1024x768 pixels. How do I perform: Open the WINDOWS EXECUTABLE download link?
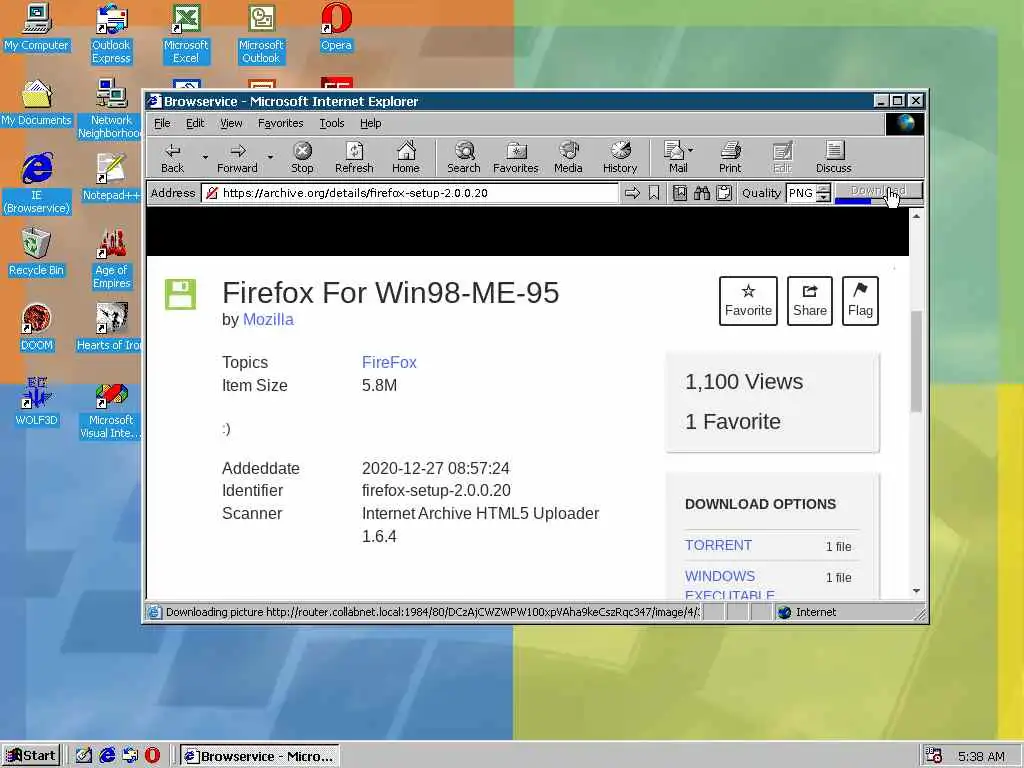point(729,585)
